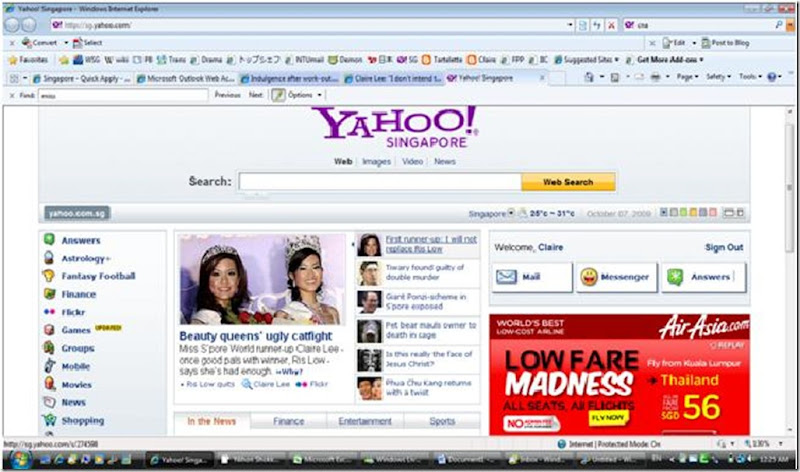
Task: Open the Entertainment news tab
Action: click(x=365, y=421)
